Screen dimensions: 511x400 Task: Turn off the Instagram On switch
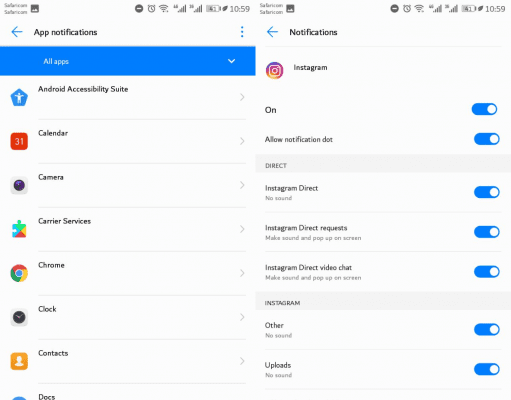484,109
